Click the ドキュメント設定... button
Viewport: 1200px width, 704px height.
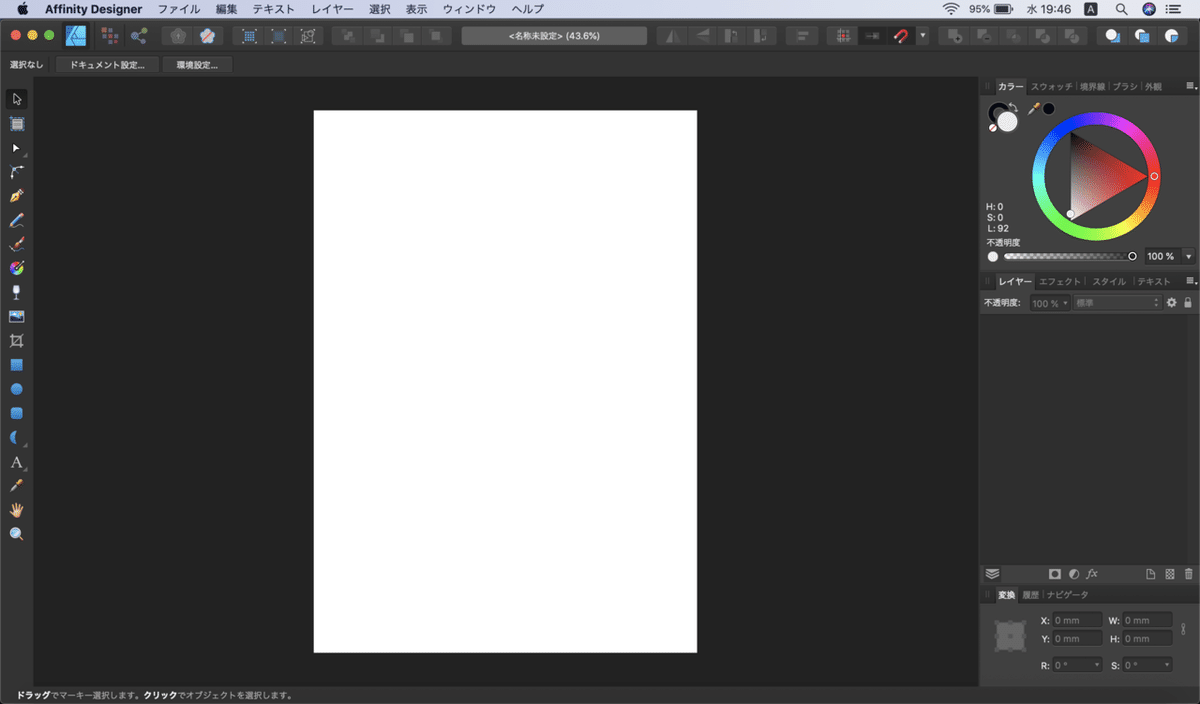pos(107,65)
